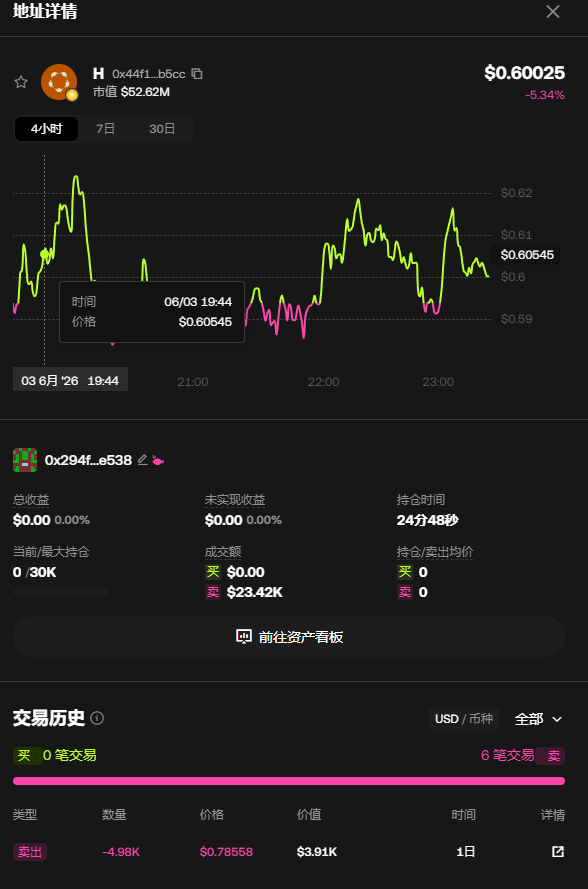The image size is (588, 889).
Task: Click the 数量 column header
Action: (x=114, y=815)
